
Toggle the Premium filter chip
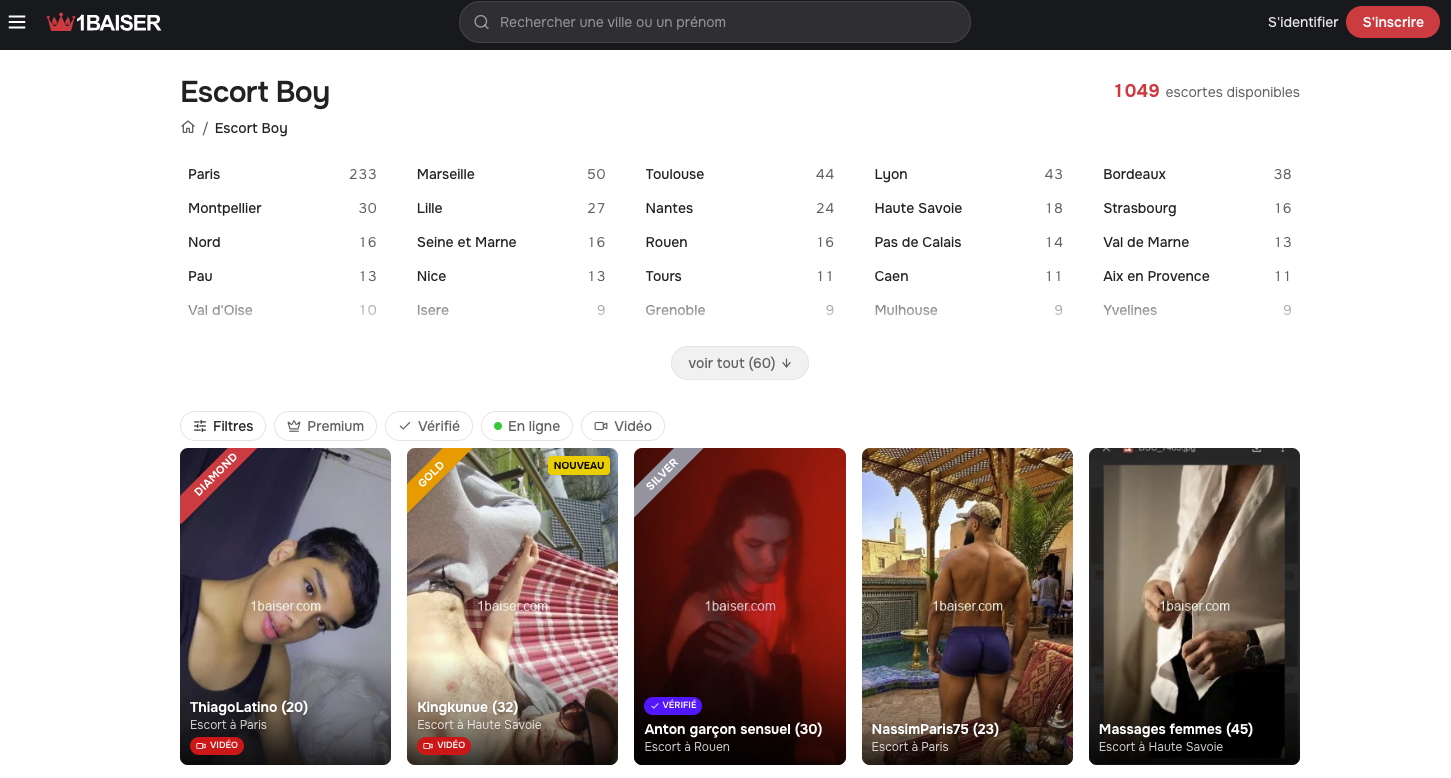pos(326,426)
